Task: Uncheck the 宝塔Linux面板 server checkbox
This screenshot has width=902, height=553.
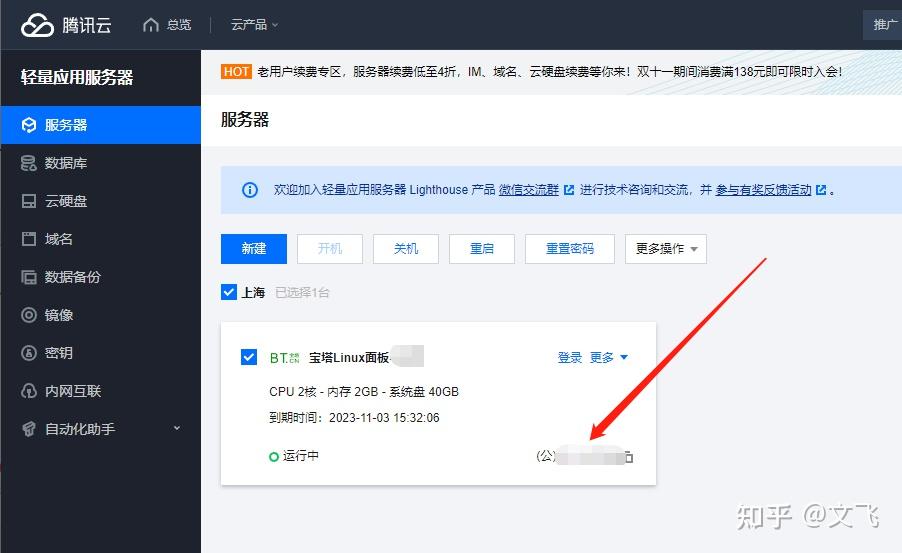Action: tap(249, 357)
